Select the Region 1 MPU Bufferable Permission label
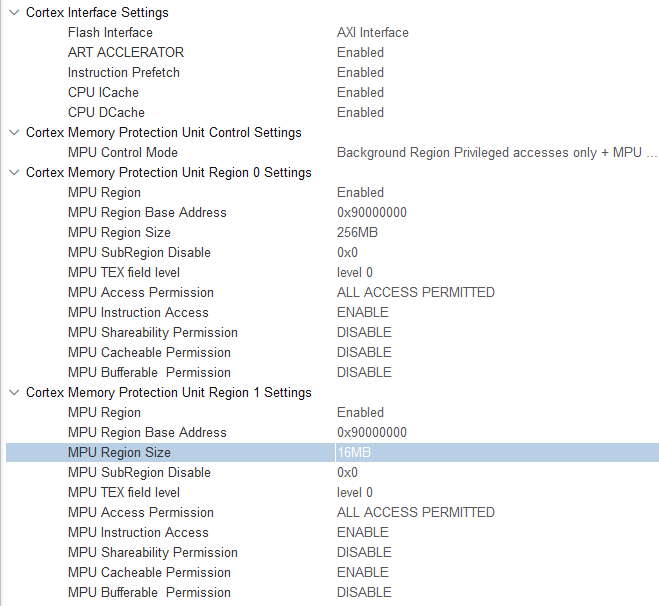Image resolution: width=659 pixels, height=606 pixels. 149,592
